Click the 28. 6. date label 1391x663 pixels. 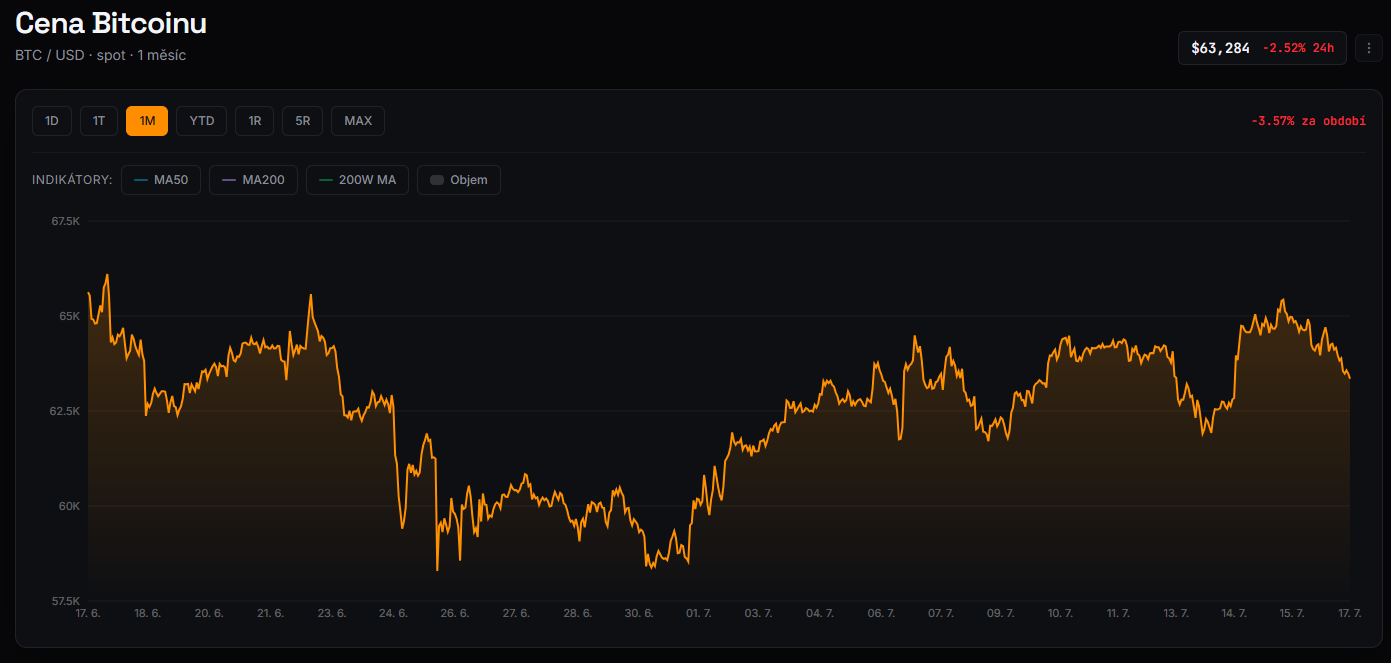tap(578, 613)
